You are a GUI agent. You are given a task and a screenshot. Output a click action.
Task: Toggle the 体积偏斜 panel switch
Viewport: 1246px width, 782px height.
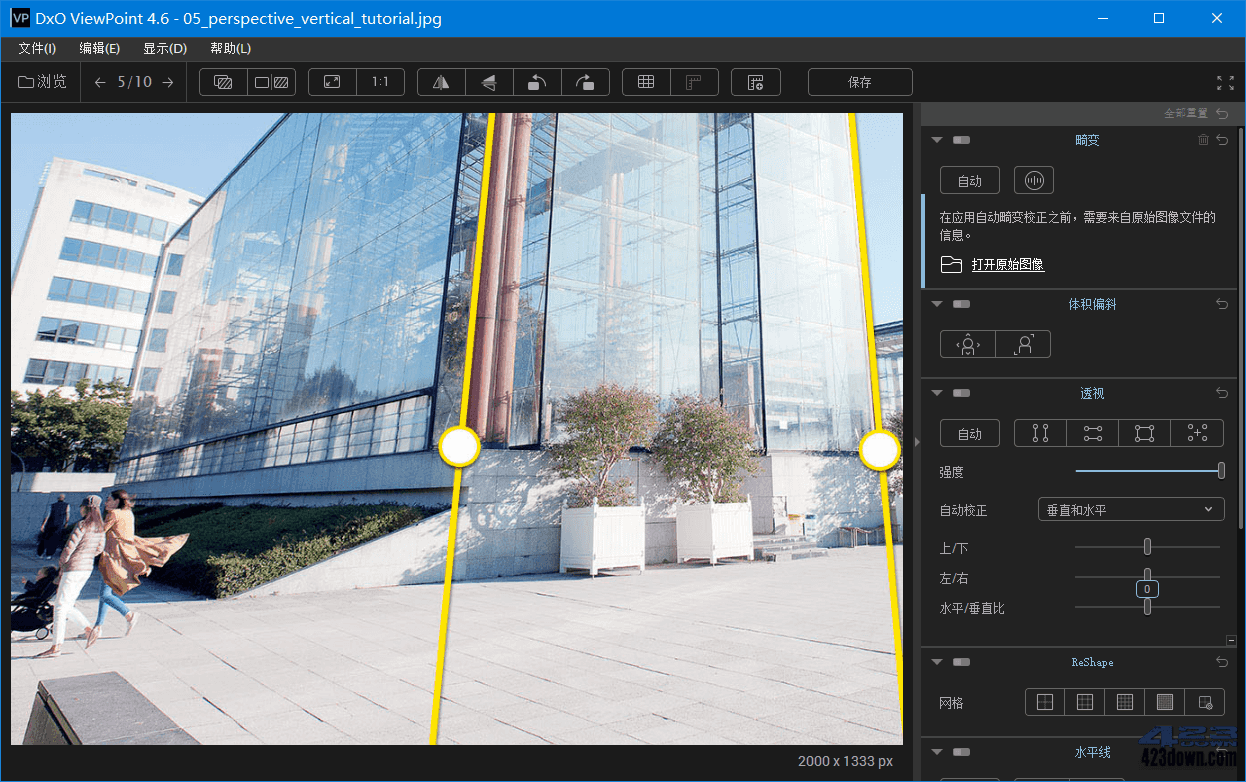click(x=961, y=304)
